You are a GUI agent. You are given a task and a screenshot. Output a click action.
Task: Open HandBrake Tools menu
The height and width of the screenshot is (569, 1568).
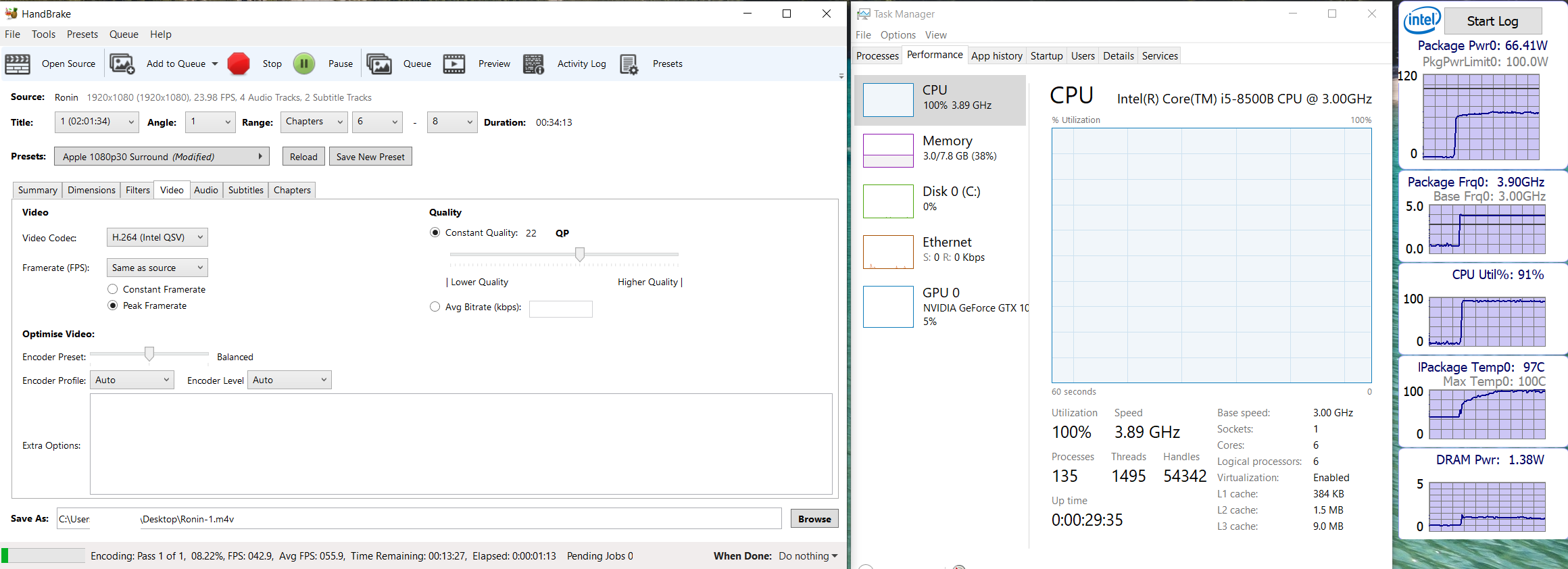(44, 34)
